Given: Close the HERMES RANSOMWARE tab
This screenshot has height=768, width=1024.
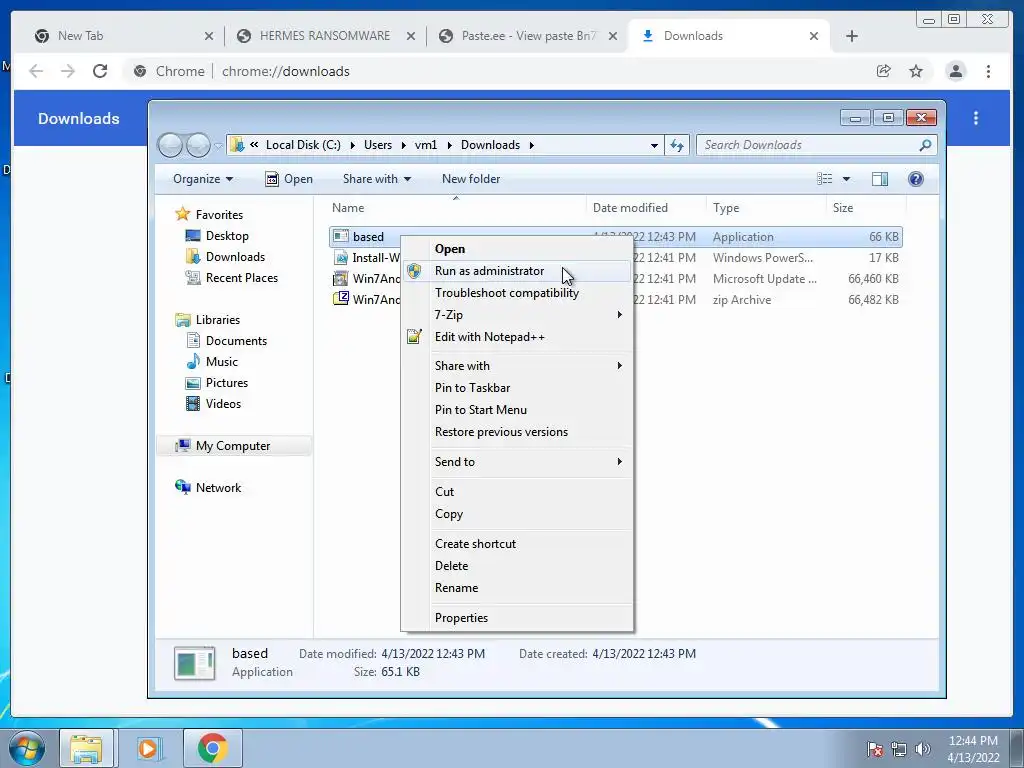Looking at the screenshot, I should click(x=411, y=36).
